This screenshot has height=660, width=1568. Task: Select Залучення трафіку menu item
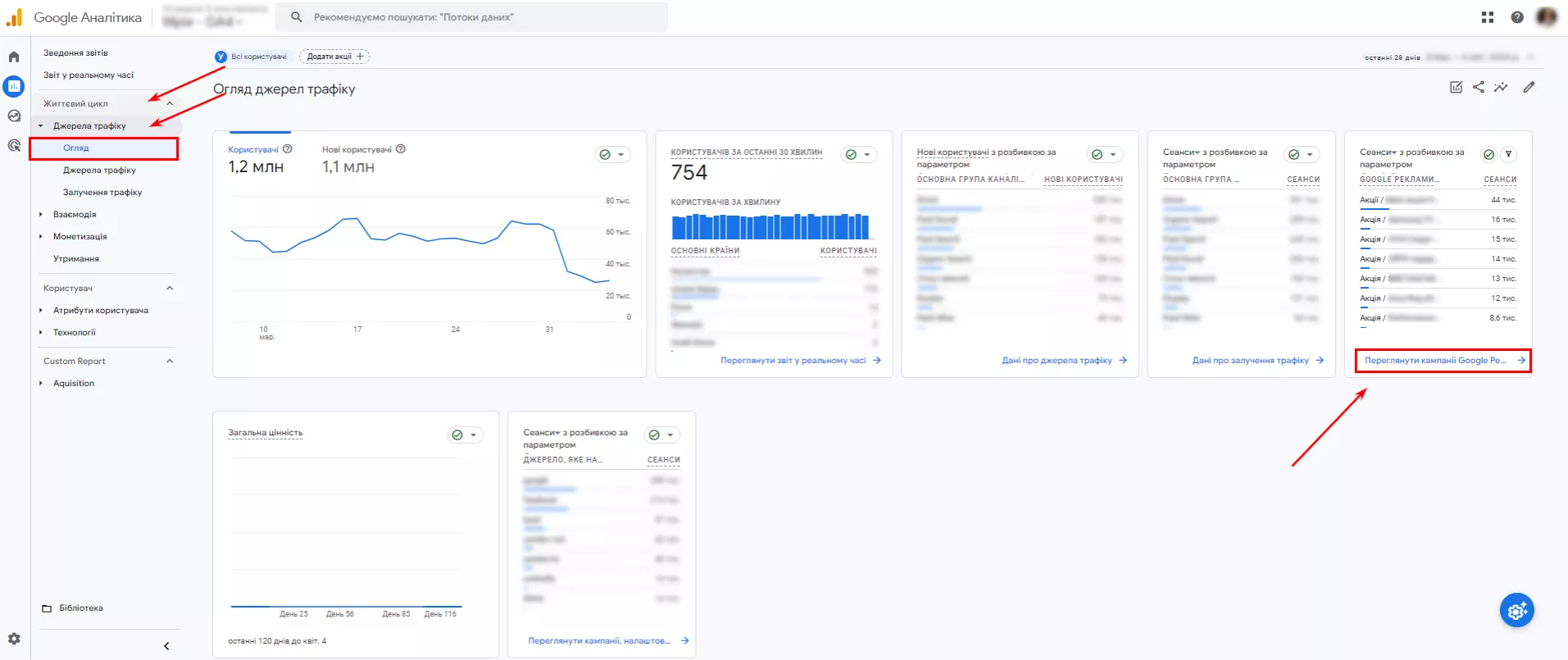tap(102, 192)
